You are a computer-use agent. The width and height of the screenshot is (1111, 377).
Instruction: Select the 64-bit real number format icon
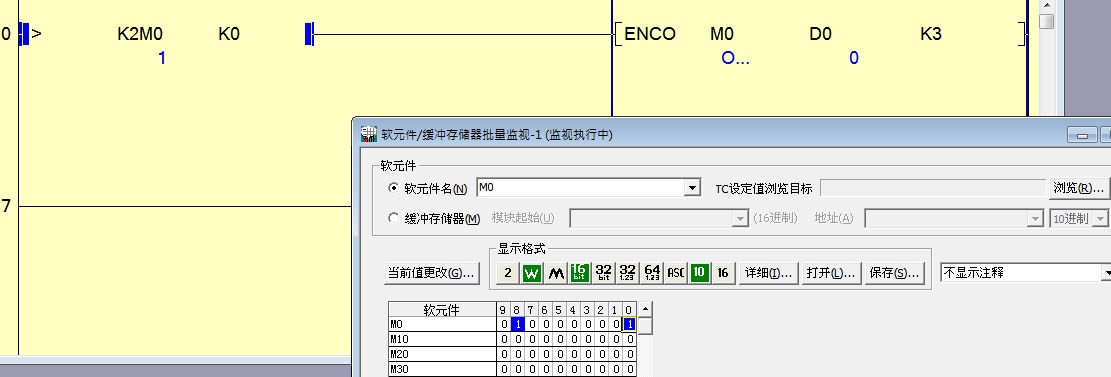[652, 273]
